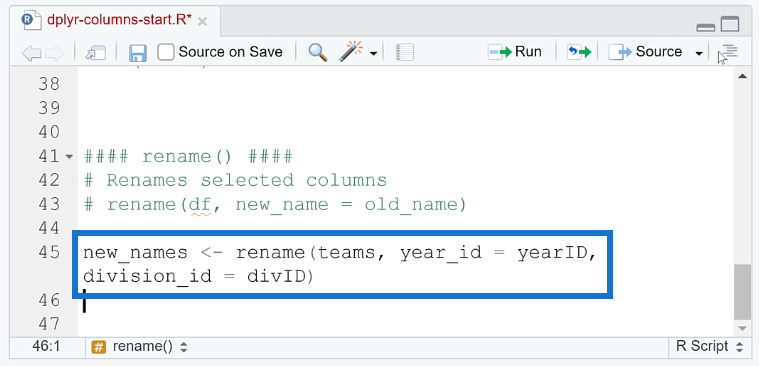Expand code tools dropdown arrow
The image size is (759, 366).
(x=373, y=53)
